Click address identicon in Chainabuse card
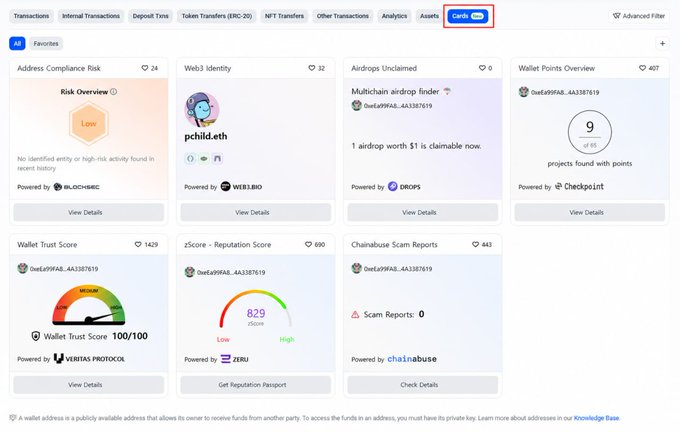 (356, 268)
